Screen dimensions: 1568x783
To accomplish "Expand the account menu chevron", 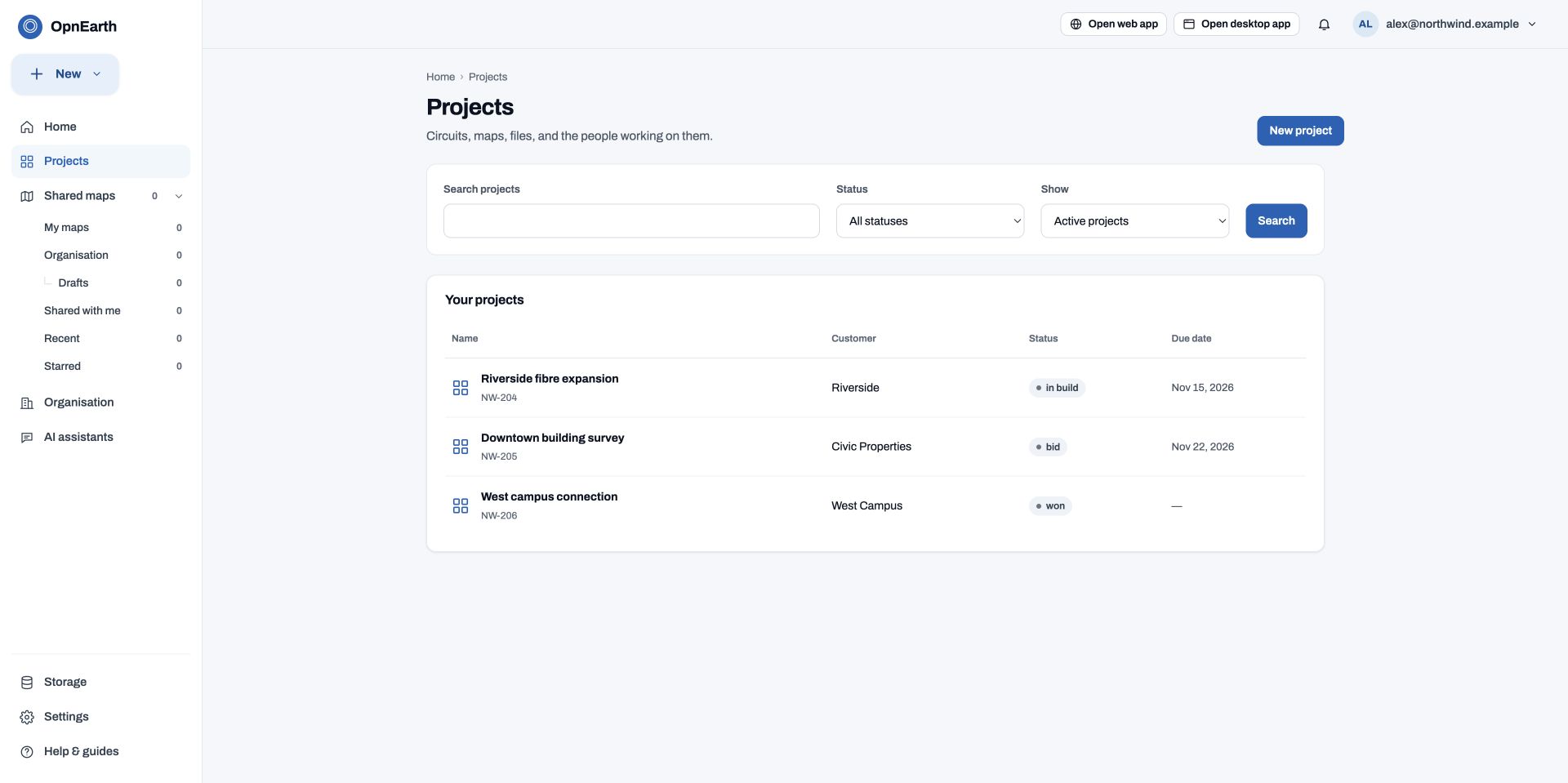I will click(x=1532, y=24).
